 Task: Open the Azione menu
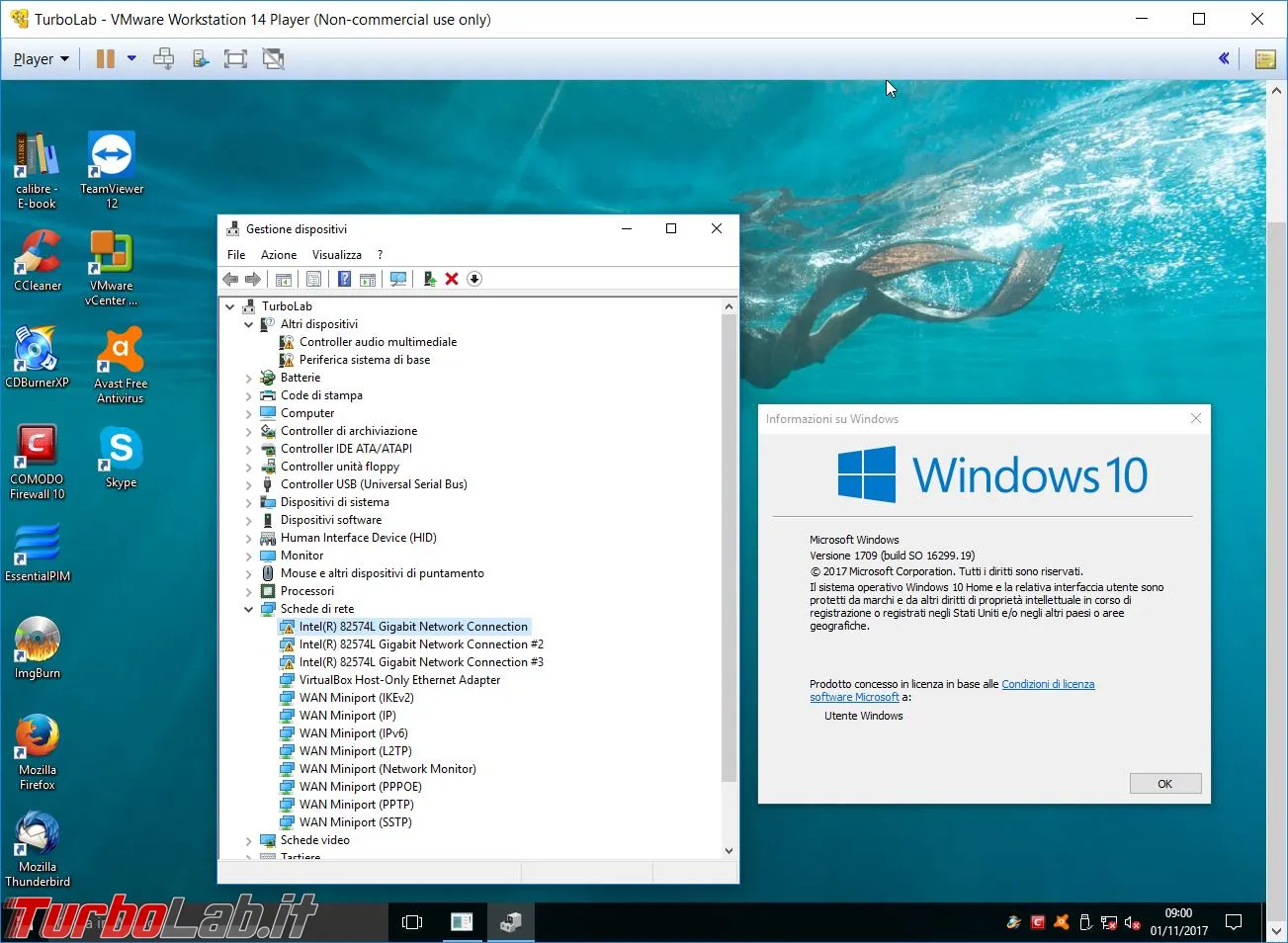click(x=279, y=255)
